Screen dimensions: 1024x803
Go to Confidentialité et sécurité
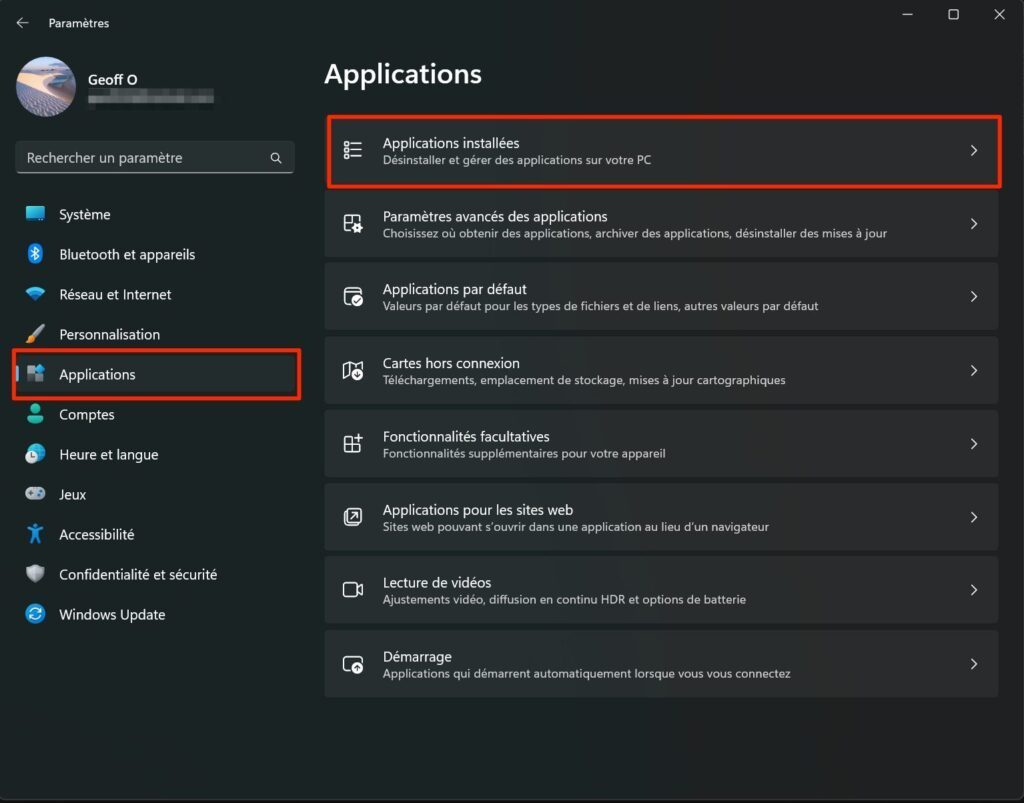(155, 575)
